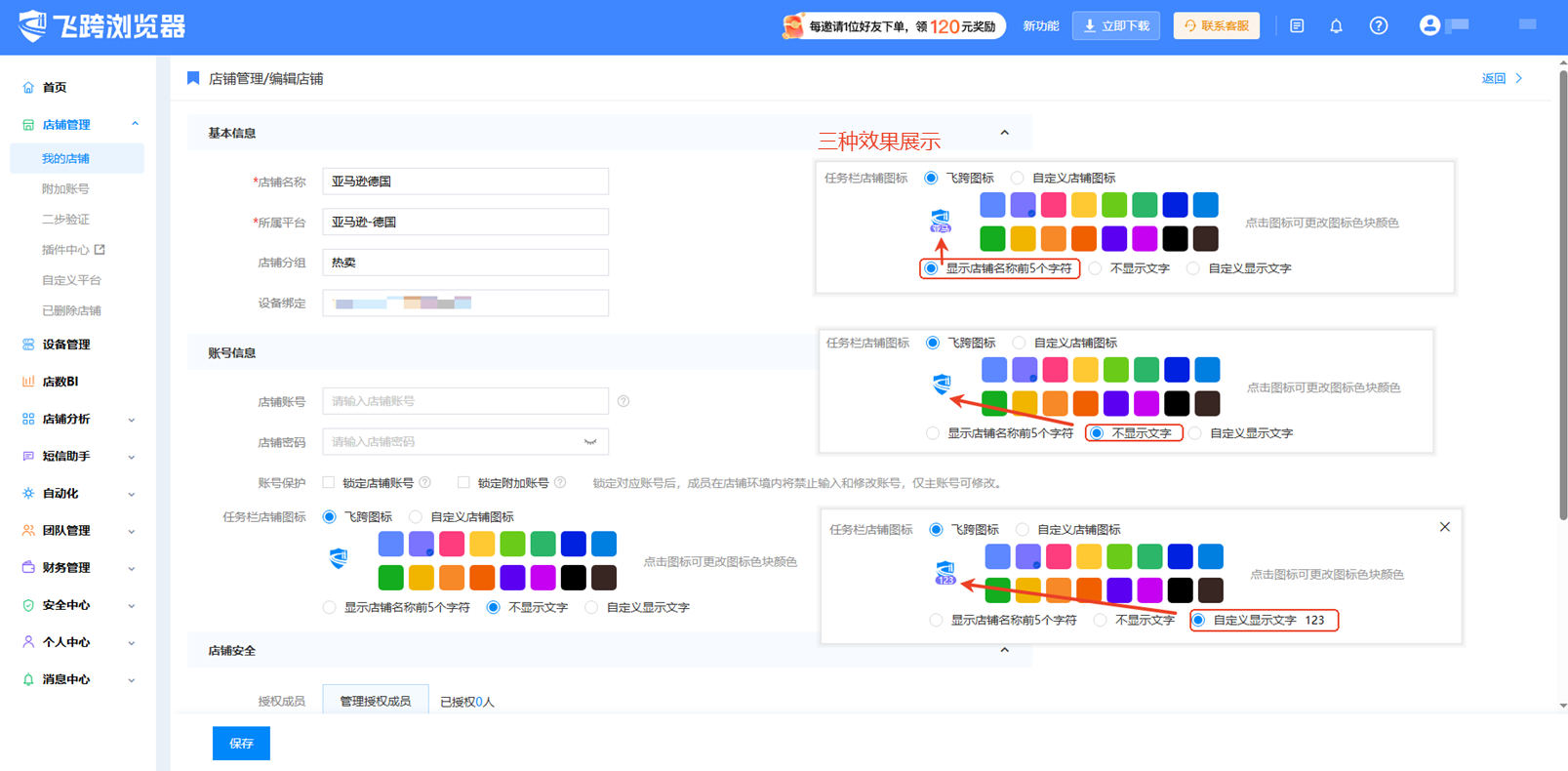The image size is (1568, 771).
Task: Click the blue bookmark icon before 店铺管理/编辑店铺
Action: click(193, 78)
